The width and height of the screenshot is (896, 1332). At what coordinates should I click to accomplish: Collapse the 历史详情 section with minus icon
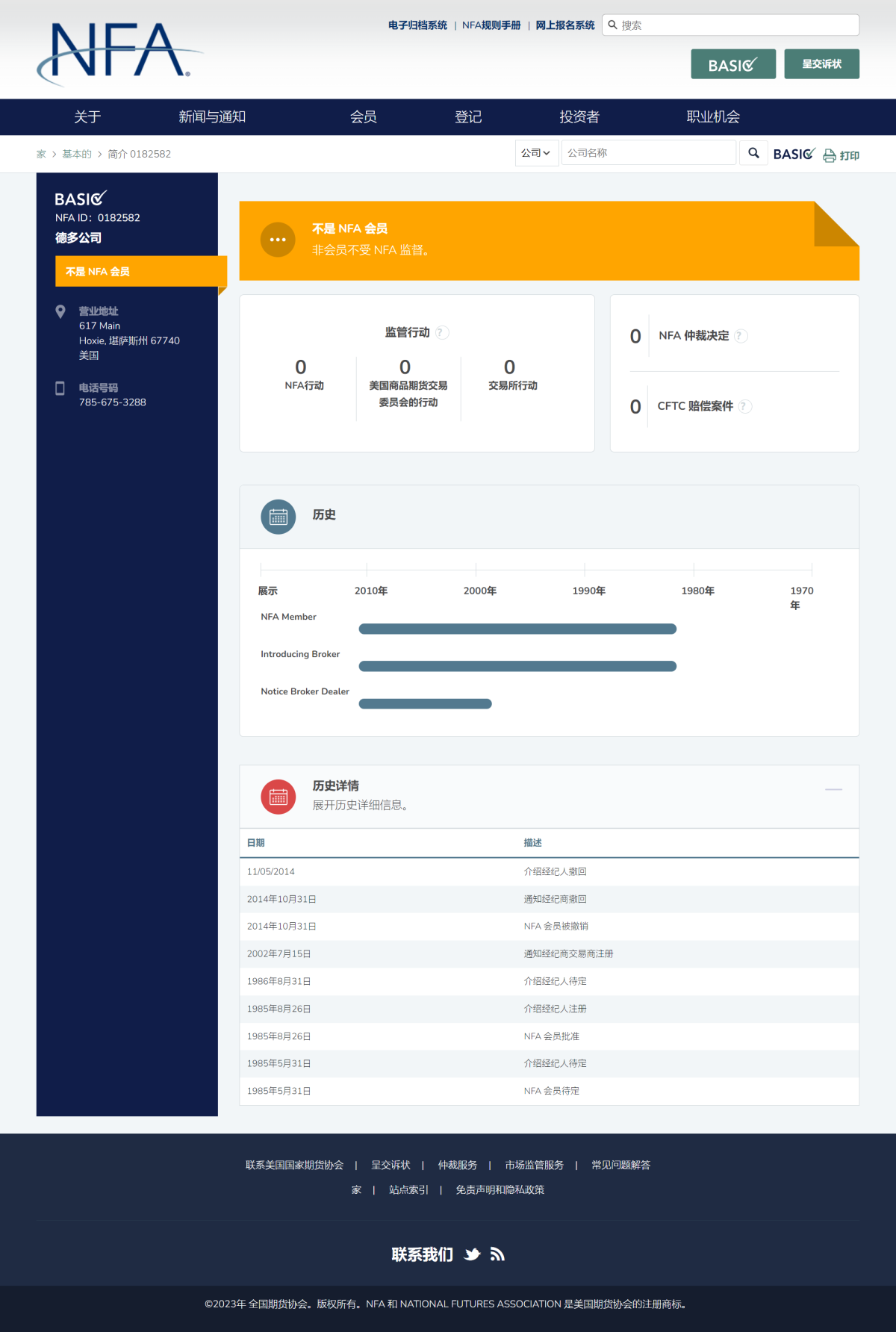(x=833, y=789)
